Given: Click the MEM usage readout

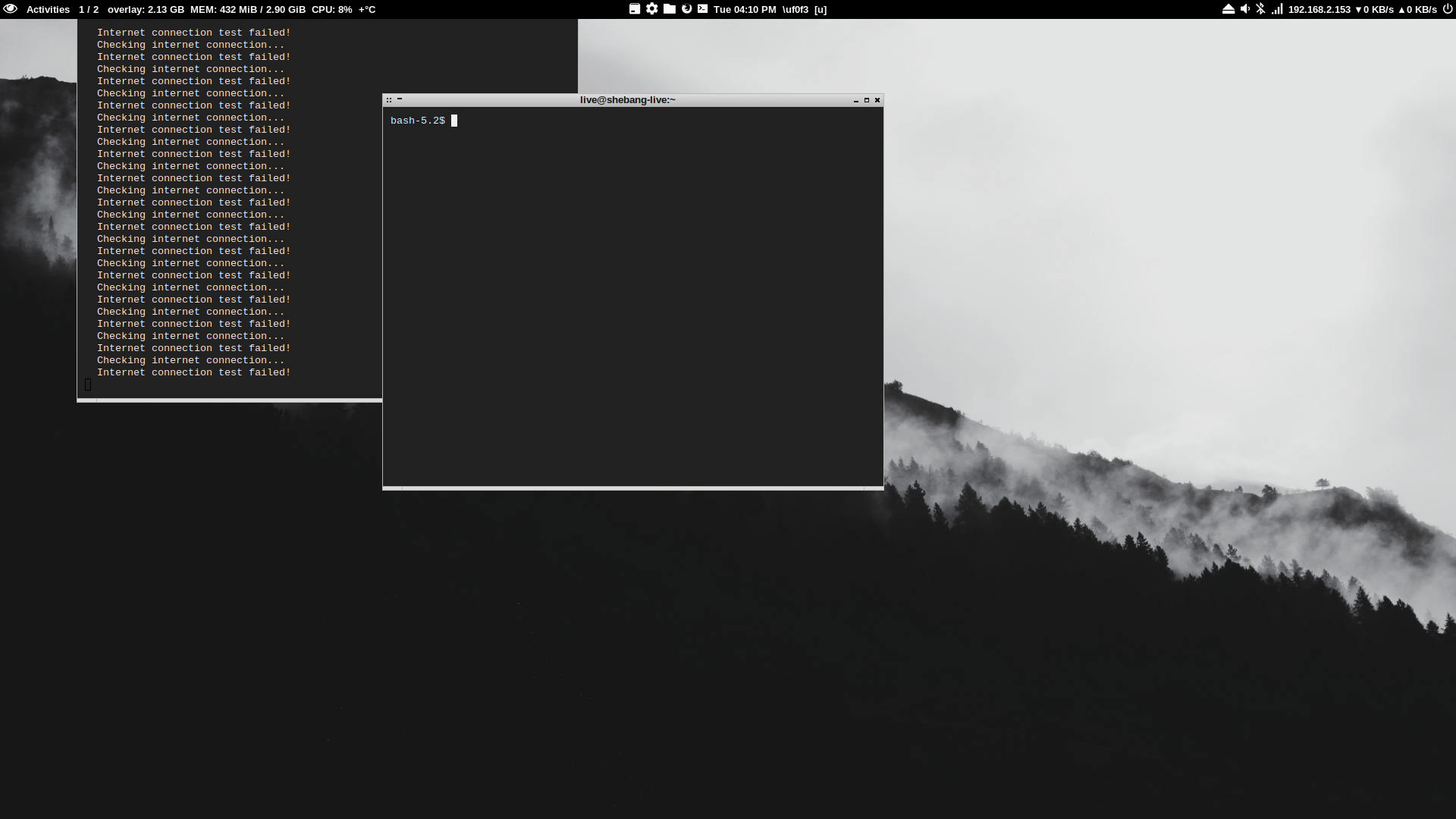Looking at the screenshot, I should 248,10.
